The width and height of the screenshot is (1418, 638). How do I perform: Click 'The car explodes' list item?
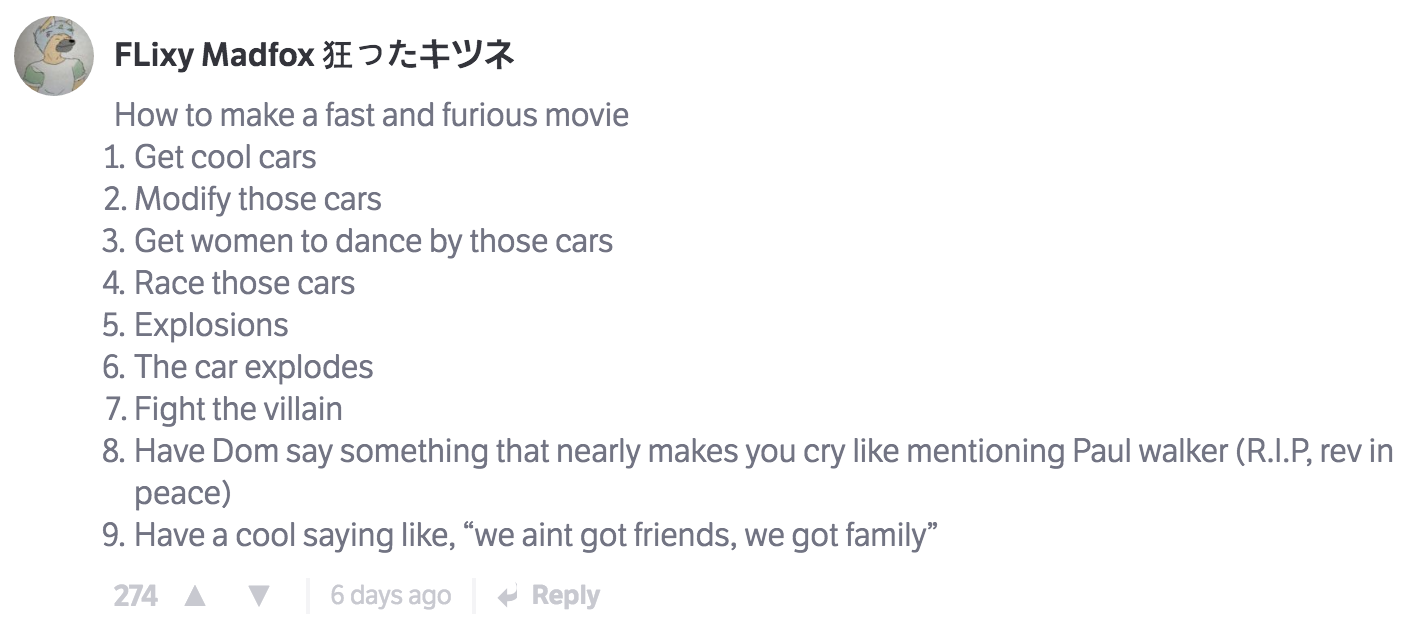tap(253, 367)
